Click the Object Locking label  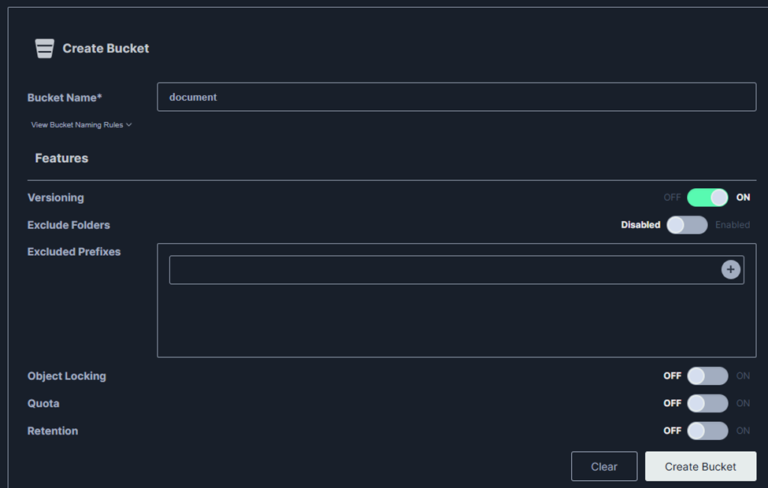click(x=67, y=376)
